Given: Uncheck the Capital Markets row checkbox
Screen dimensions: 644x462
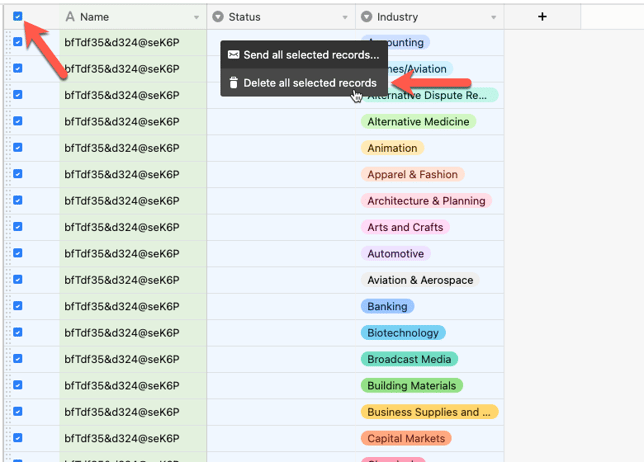Looking at the screenshot, I should tap(17, 438).
